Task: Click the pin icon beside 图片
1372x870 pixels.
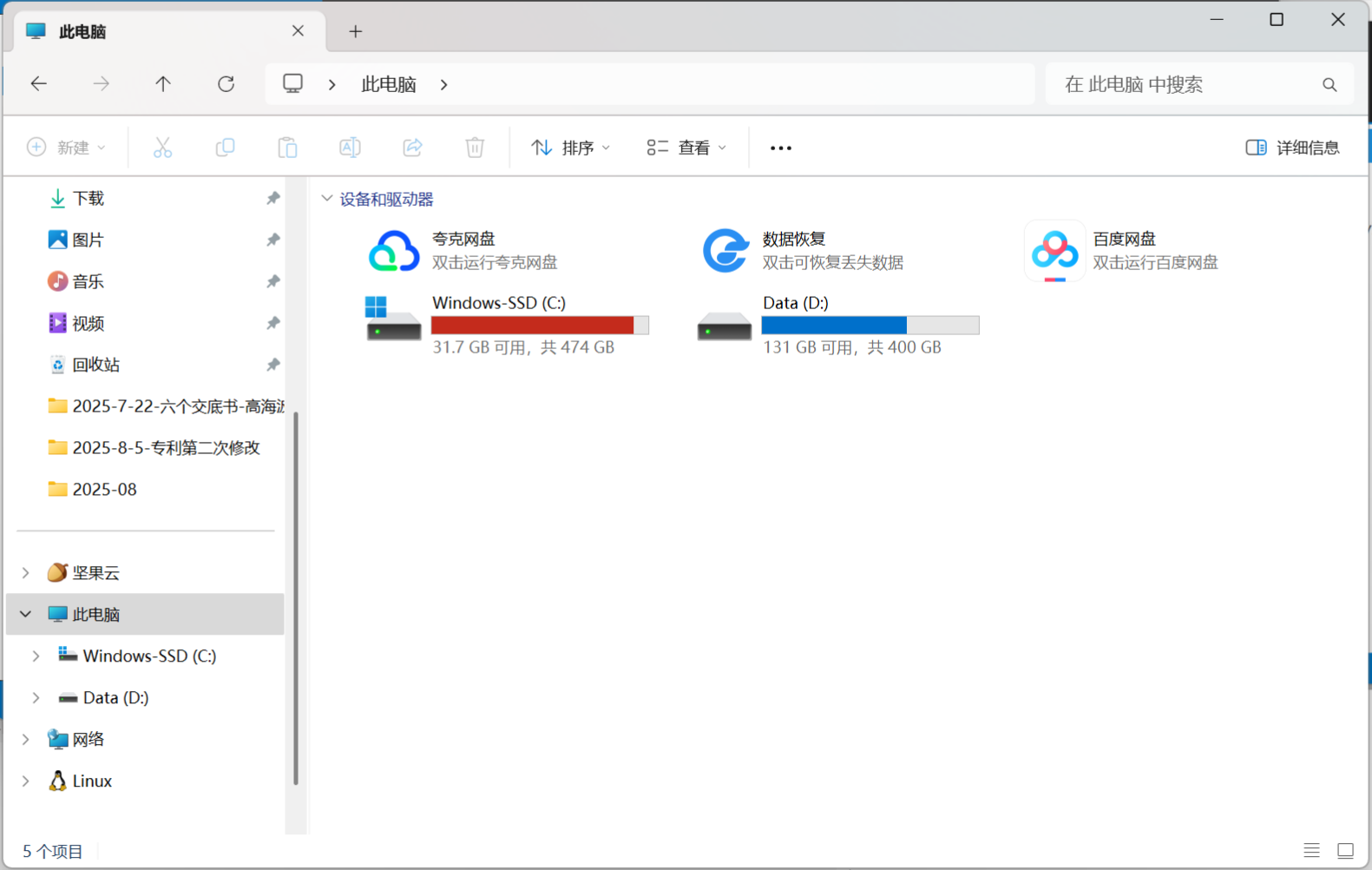Action: (x=273, y=240)
